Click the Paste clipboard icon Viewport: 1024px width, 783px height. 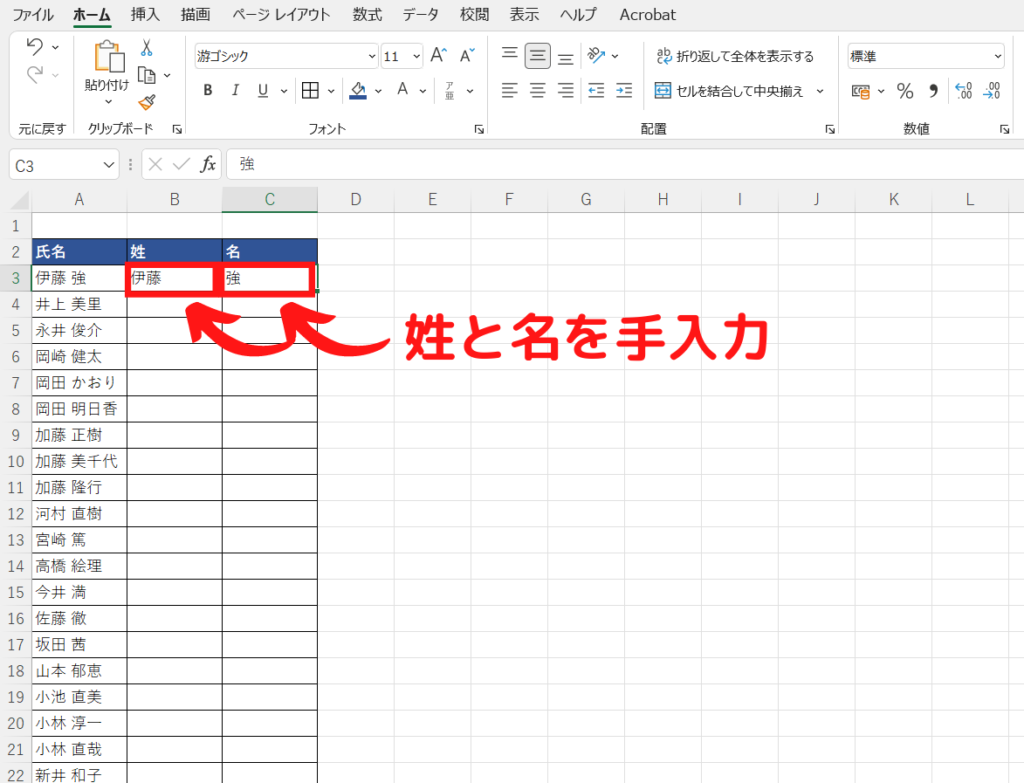(108, 57)
